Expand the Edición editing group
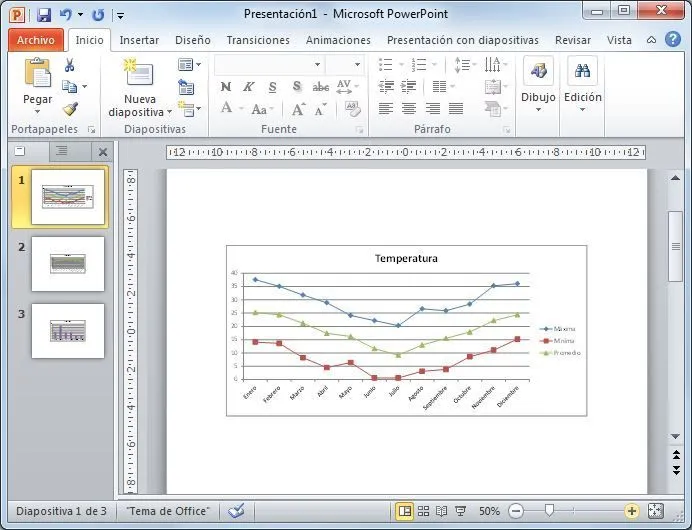 pos(583,85)
